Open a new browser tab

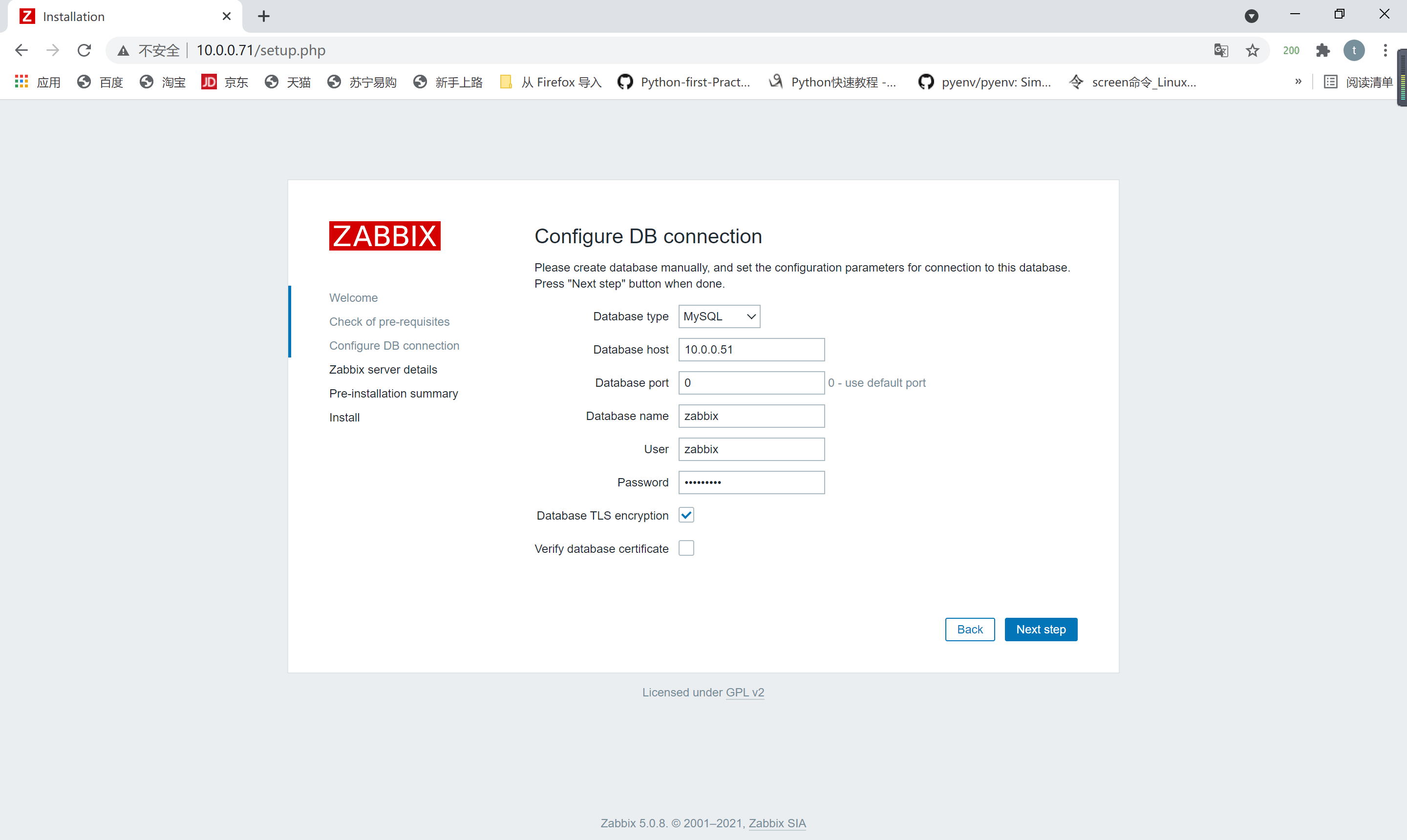264,16
